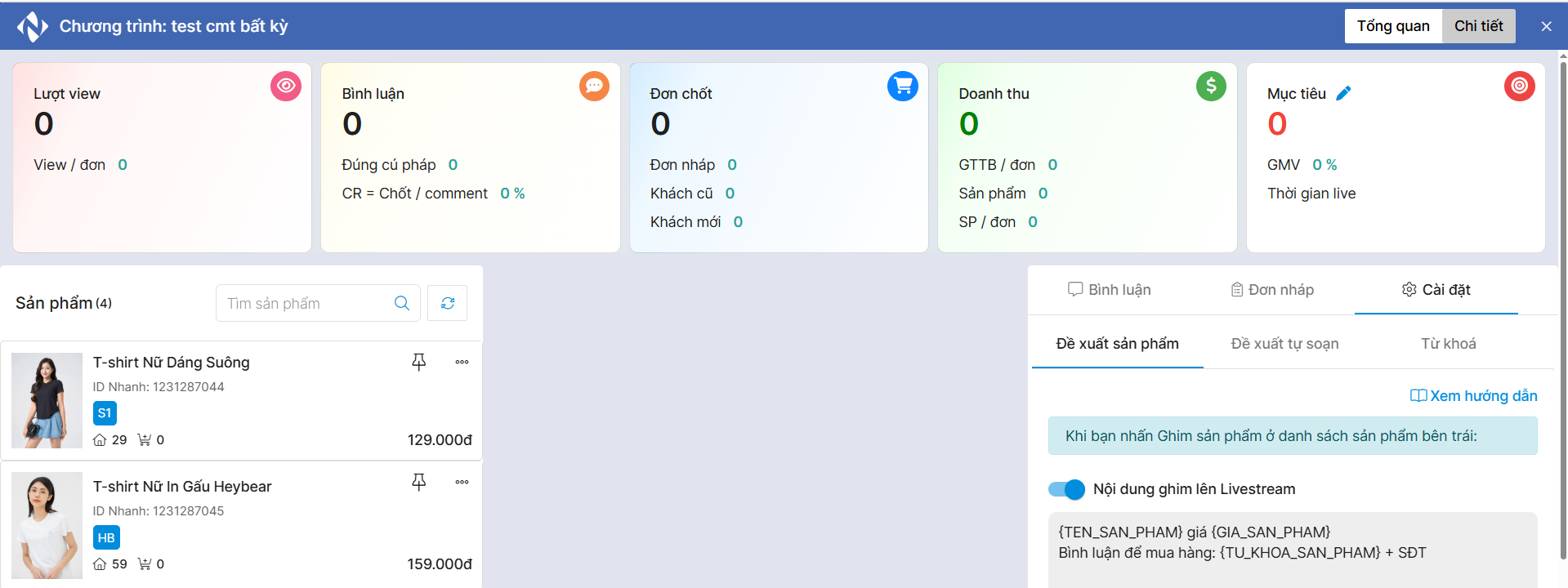The image size is (1568, 588).
Task: Open the Cài đặt tab
Action: point(1436,290)
